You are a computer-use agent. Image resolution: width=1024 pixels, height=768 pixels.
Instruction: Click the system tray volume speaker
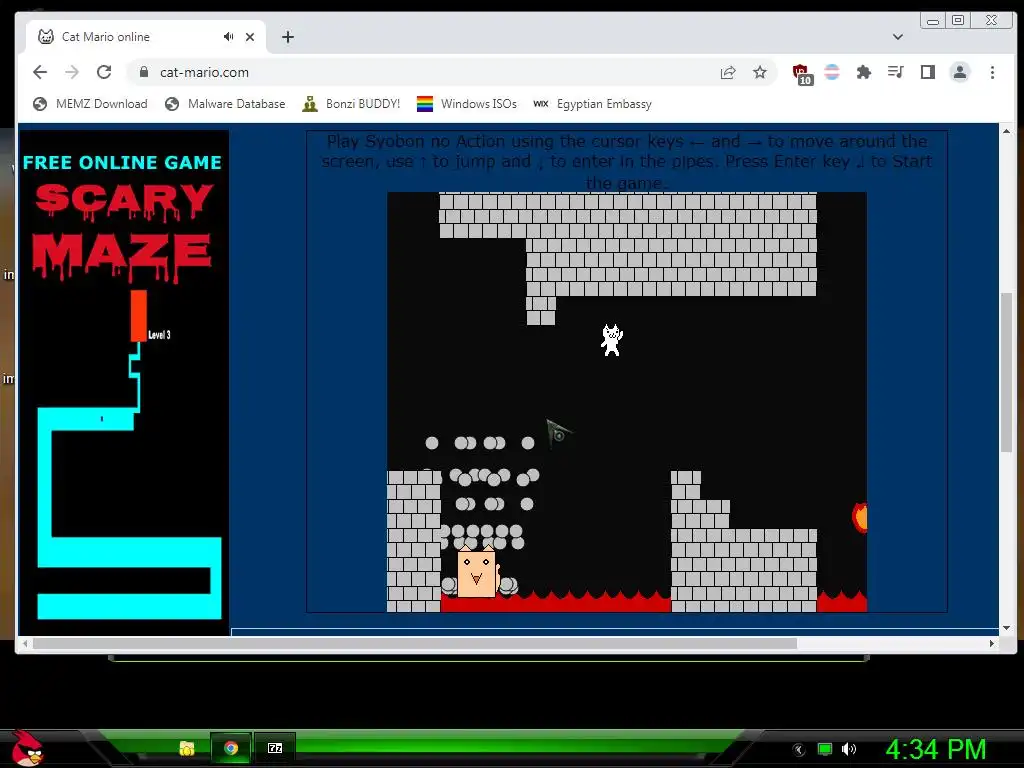[x=848, y=749]
